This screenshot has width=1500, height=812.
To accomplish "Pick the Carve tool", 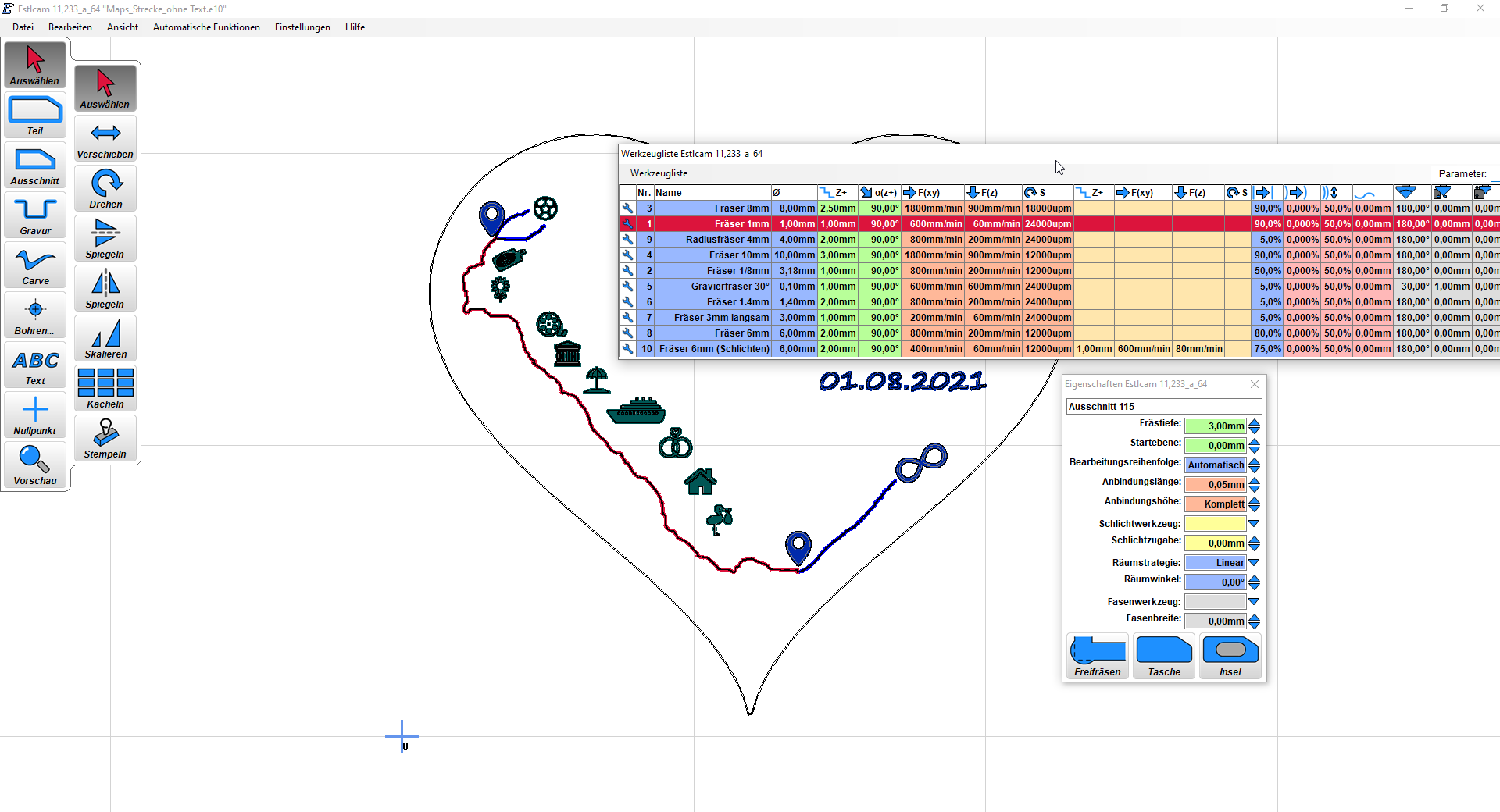I will tap(35, 265).
